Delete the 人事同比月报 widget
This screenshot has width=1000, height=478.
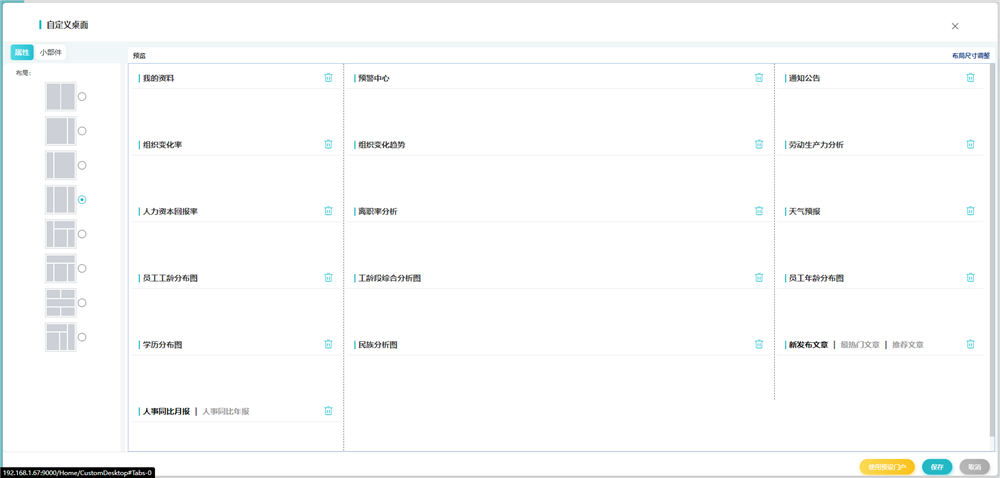point(328,411)
